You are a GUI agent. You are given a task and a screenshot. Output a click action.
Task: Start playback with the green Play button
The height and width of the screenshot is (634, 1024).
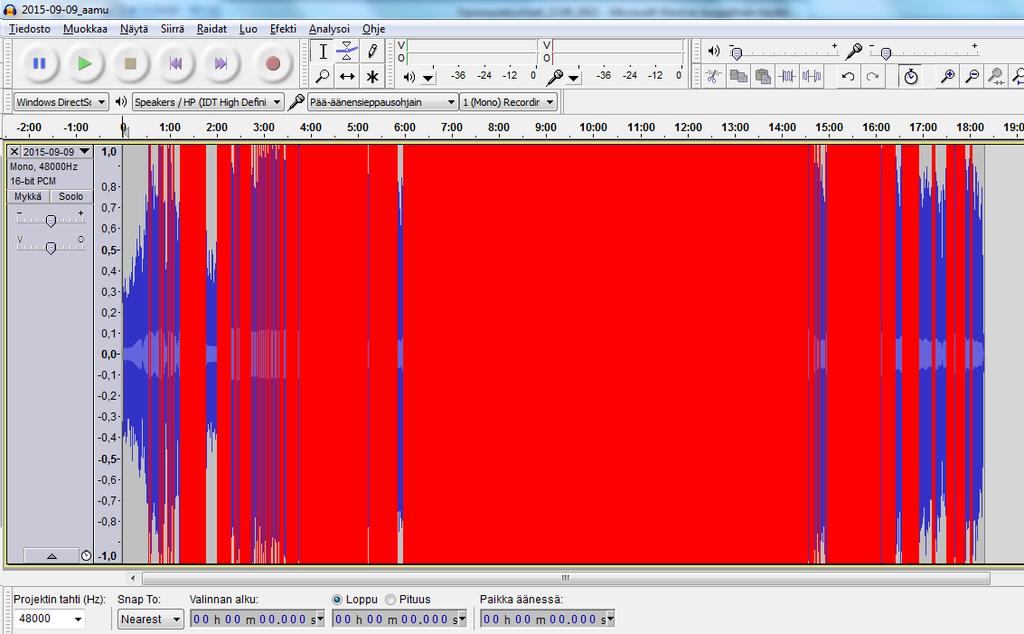(x=85, y=63)
